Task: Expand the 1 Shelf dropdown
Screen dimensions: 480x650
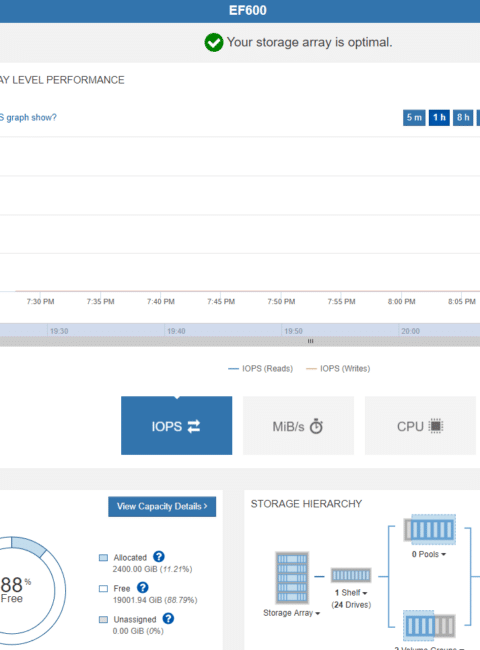Action: pyautogui.click(x=351, y=592)
